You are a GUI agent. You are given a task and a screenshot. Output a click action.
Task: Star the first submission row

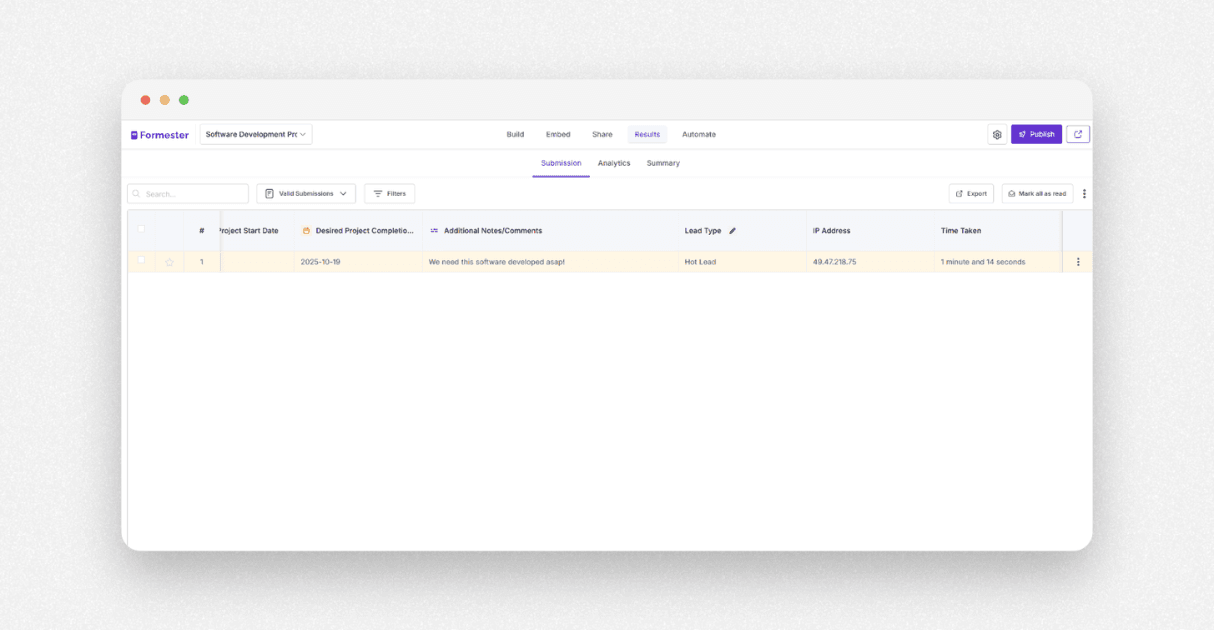169,262
